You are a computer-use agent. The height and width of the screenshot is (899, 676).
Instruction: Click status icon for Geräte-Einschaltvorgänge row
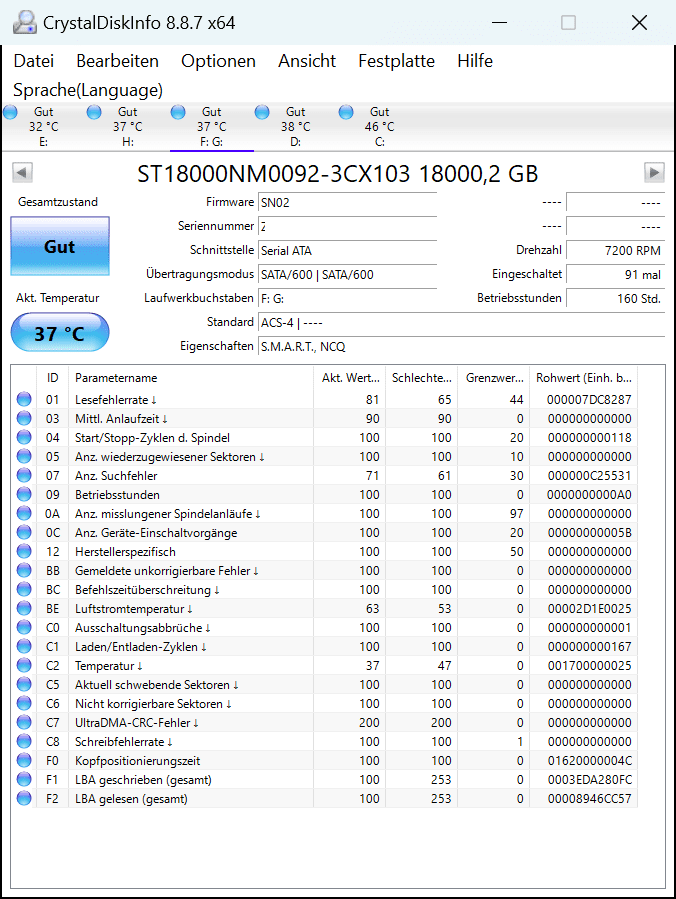point(24,532)
